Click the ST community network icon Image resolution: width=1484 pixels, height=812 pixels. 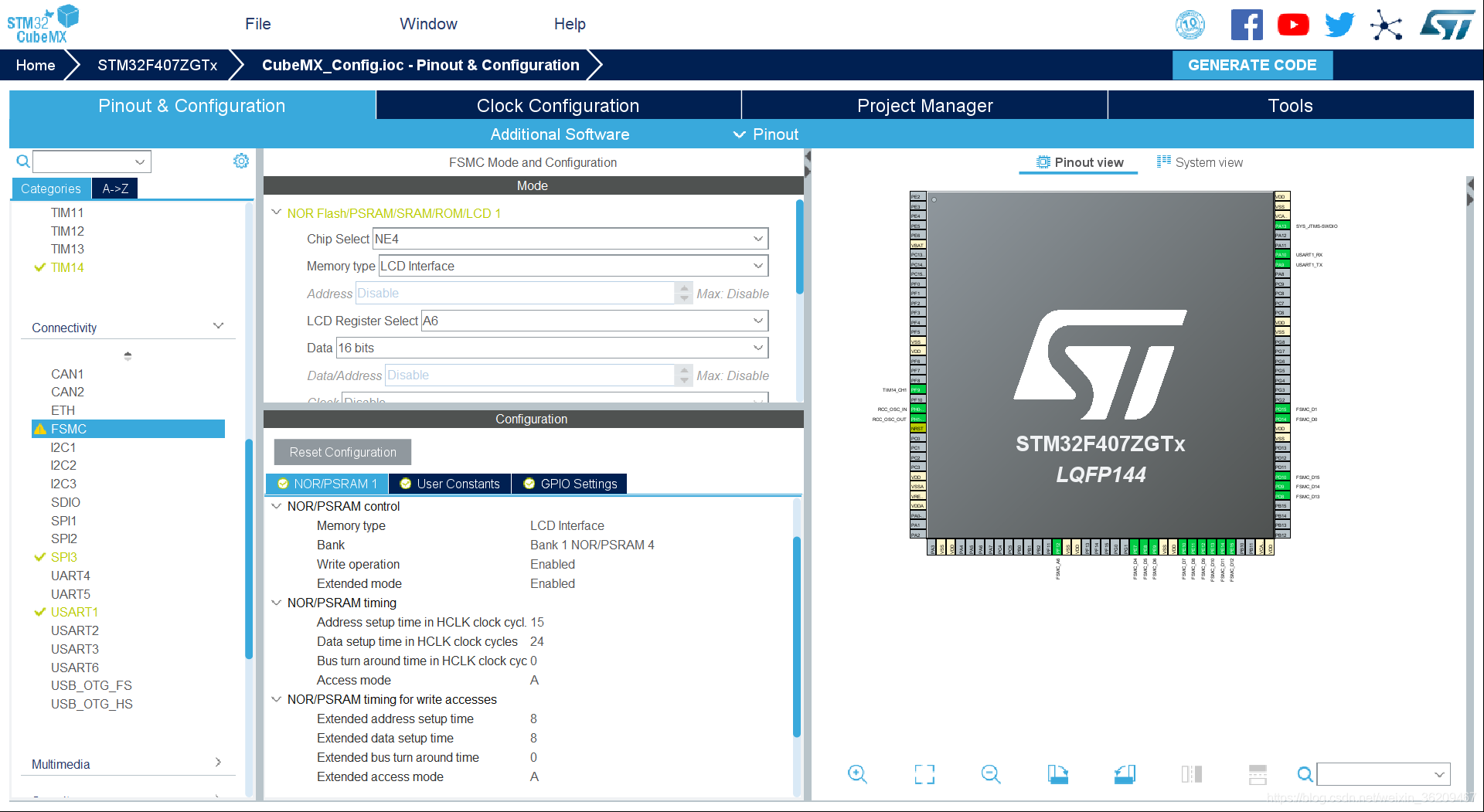point(1387,25)
